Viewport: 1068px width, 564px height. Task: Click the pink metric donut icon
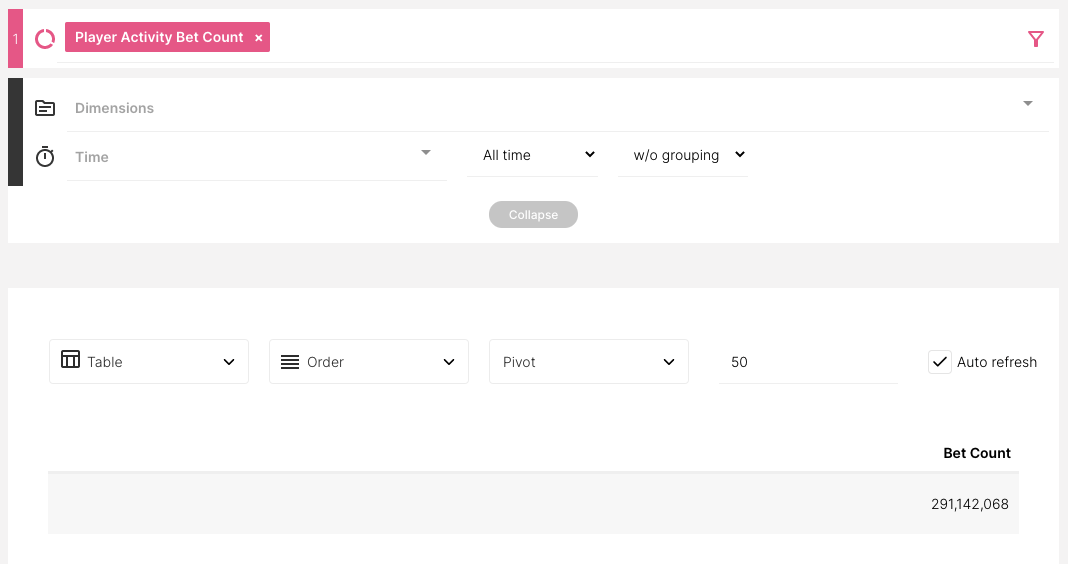pyautogui.click(x=45, y=38)
